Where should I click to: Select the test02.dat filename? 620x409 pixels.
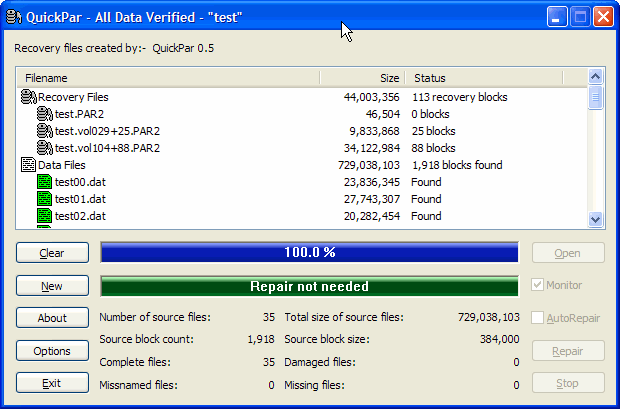[x=80, y=216]
